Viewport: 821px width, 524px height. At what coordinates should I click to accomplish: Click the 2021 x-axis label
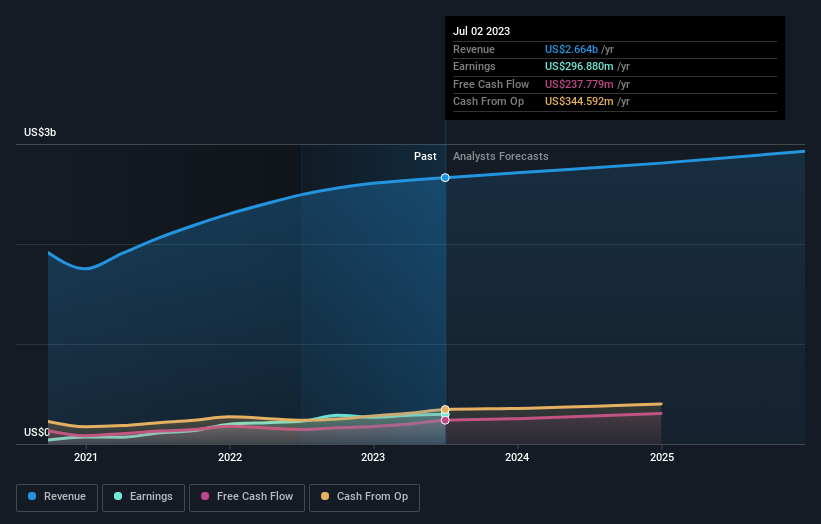(86, 458)
